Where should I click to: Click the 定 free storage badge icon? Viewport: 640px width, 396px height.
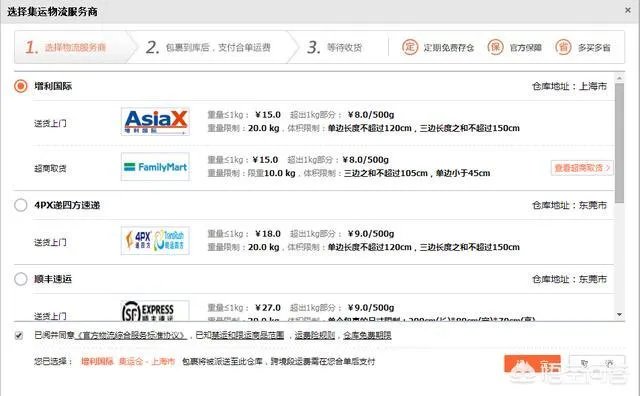tap(410, 47)
